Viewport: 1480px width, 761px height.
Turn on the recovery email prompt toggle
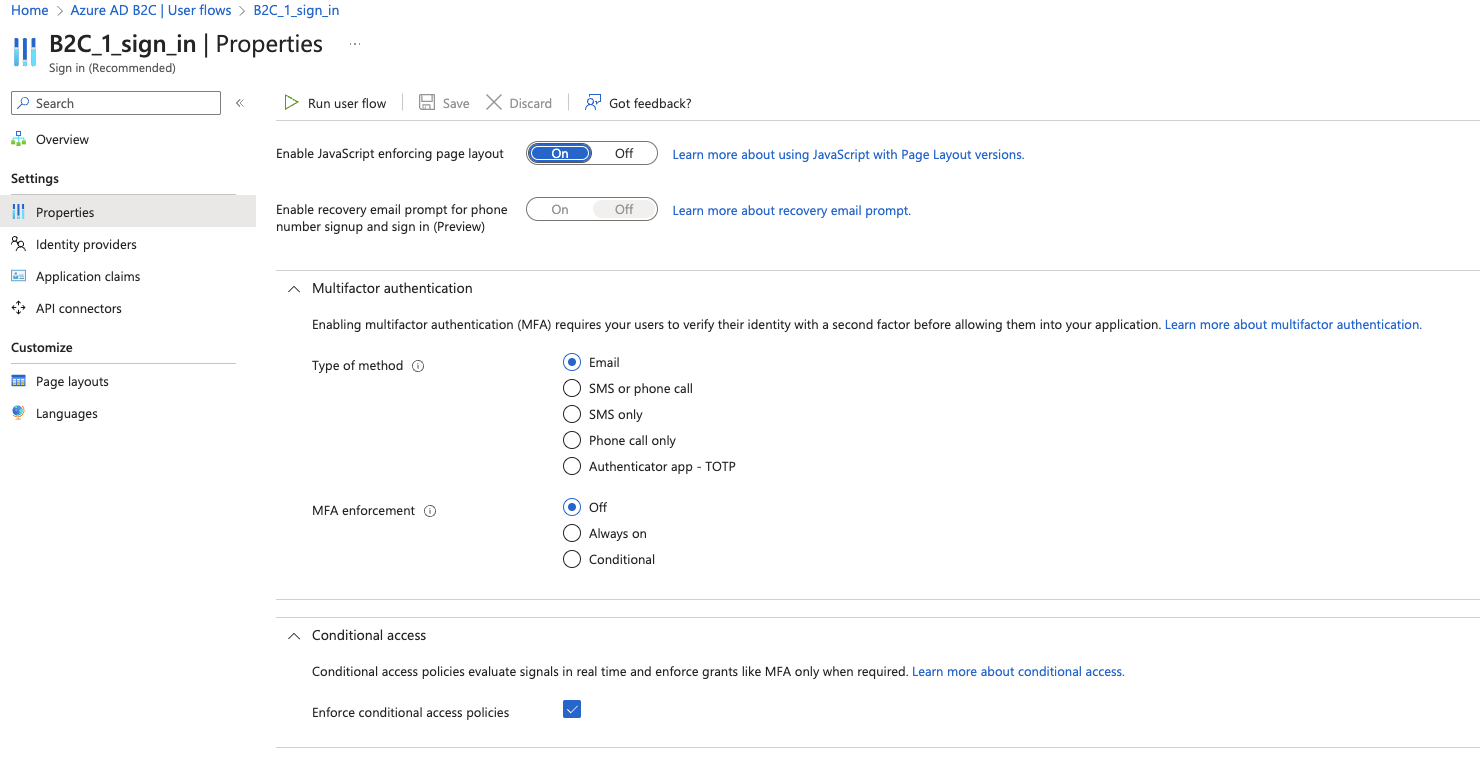click(560, 209)
